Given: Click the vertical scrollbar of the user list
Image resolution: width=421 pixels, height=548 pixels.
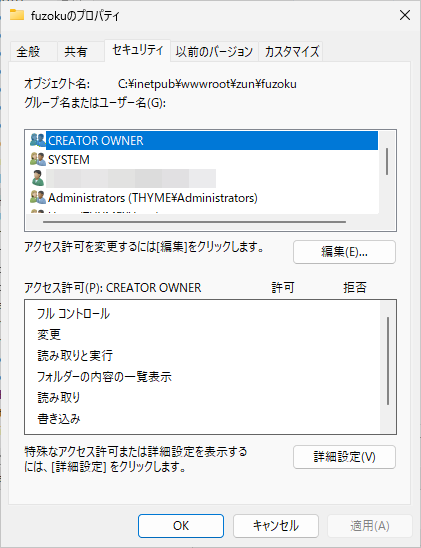Looking at the screenshot, I should point(387,161).
